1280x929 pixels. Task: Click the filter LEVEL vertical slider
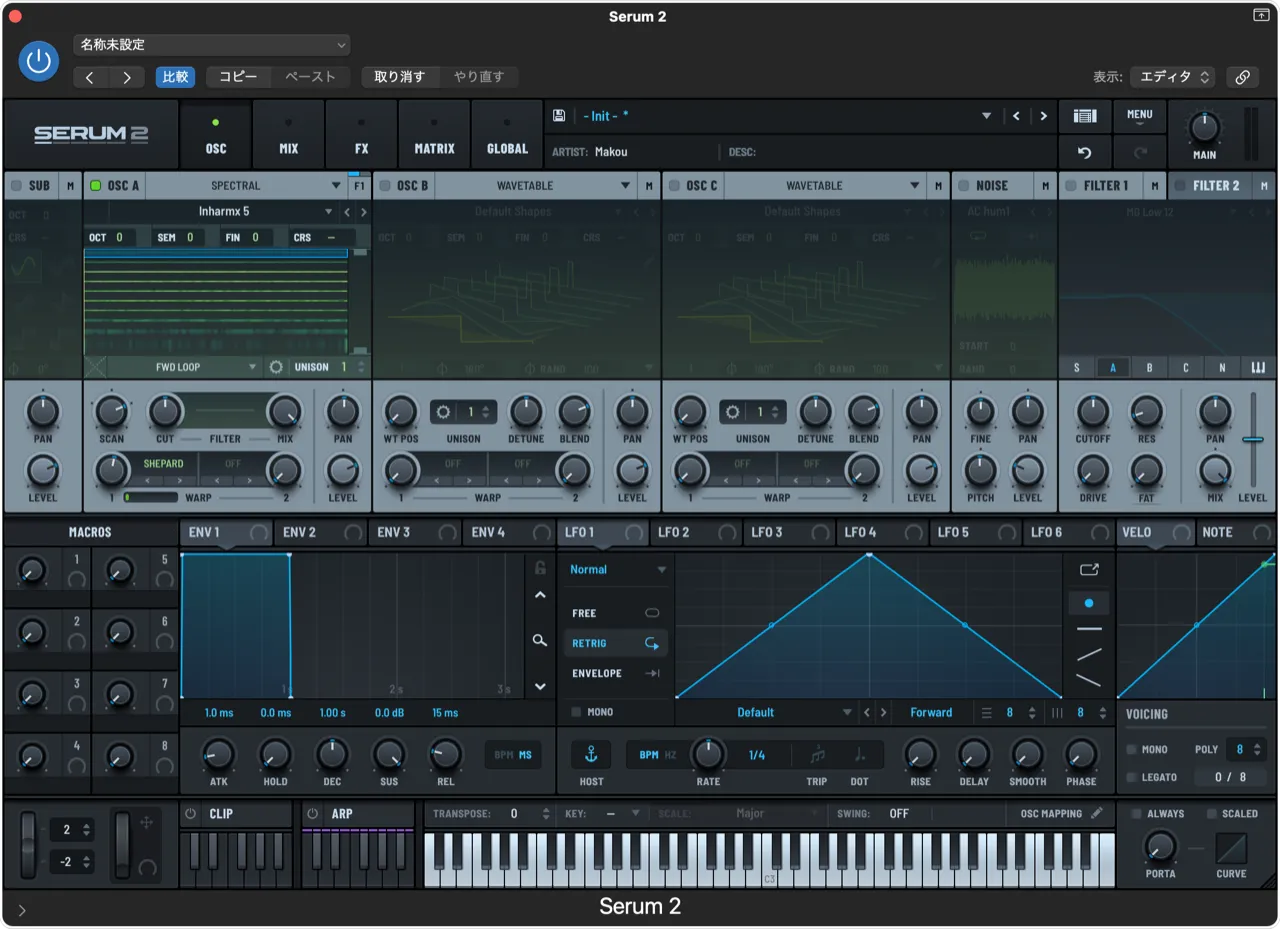1252,439
